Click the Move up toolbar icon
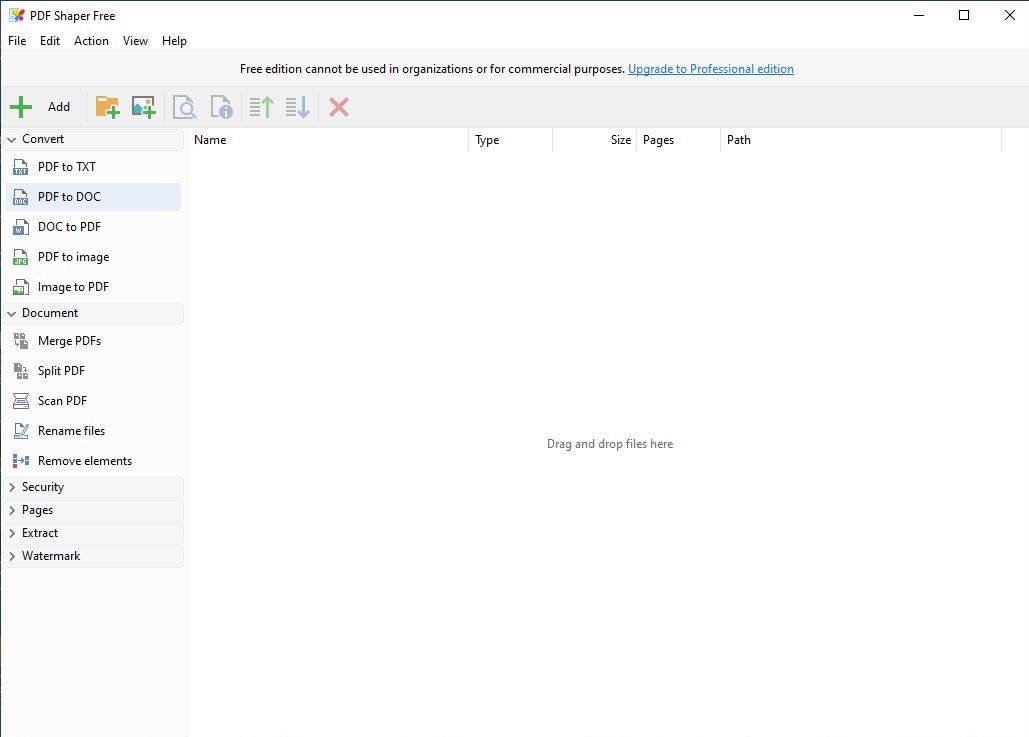 pyautogui.click(x=261, y=107)
